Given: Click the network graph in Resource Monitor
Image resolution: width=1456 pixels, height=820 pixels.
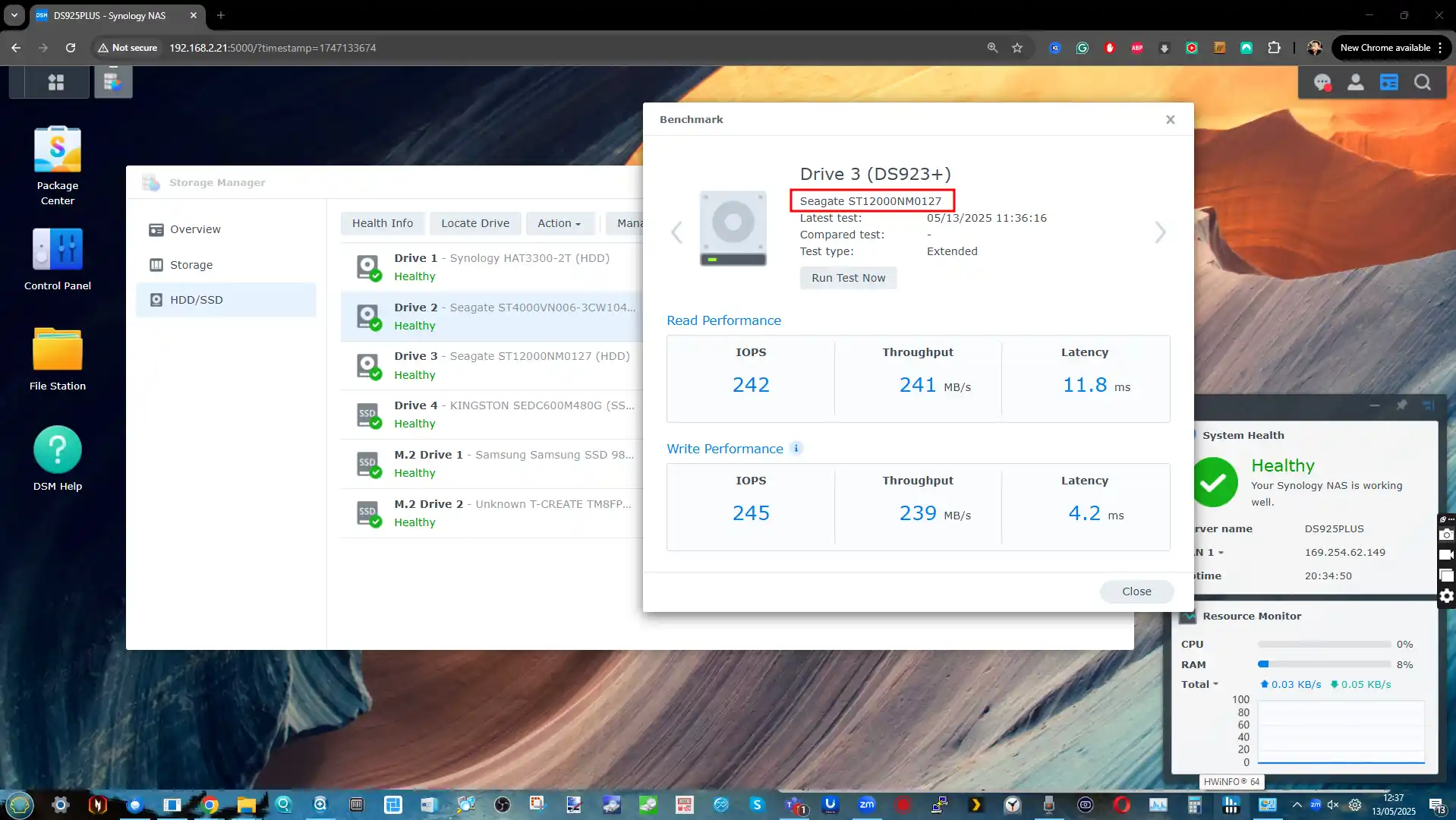Looking at the screenshot, I should pyautogui.click(x=1341, y=733).
